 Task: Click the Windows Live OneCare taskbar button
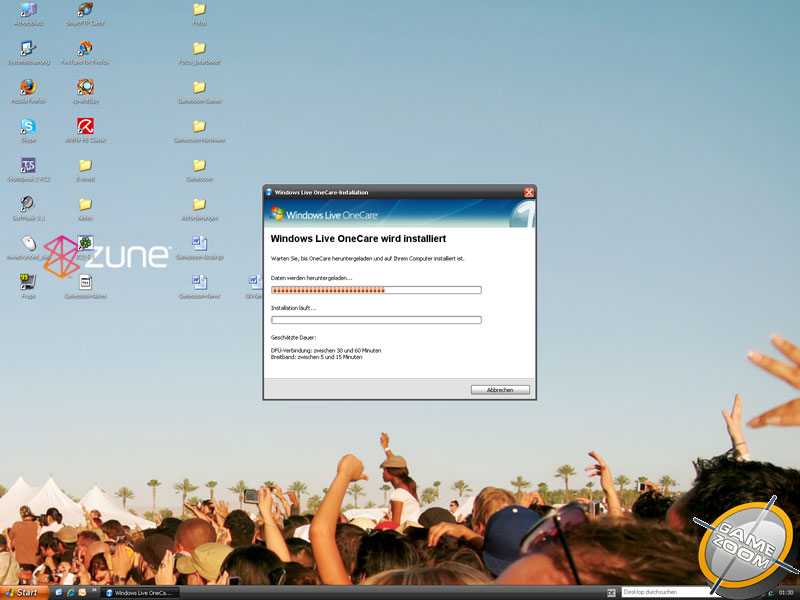[140, 593]
